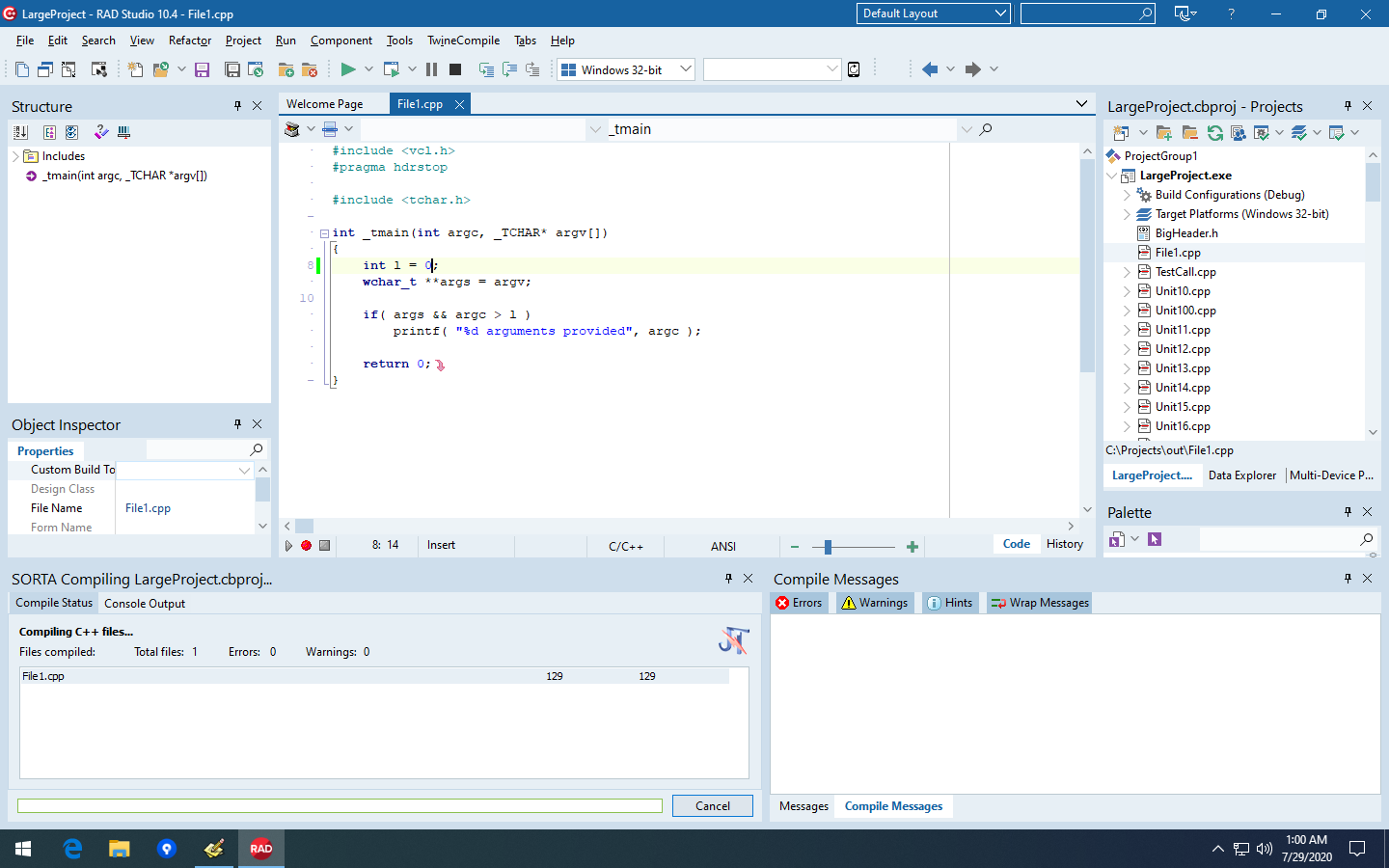The height and width of the screenshot is (868, 1389).
Task: Switch to the Welcome Page tab
Action: pyautogui.click(x=325, y=104)
